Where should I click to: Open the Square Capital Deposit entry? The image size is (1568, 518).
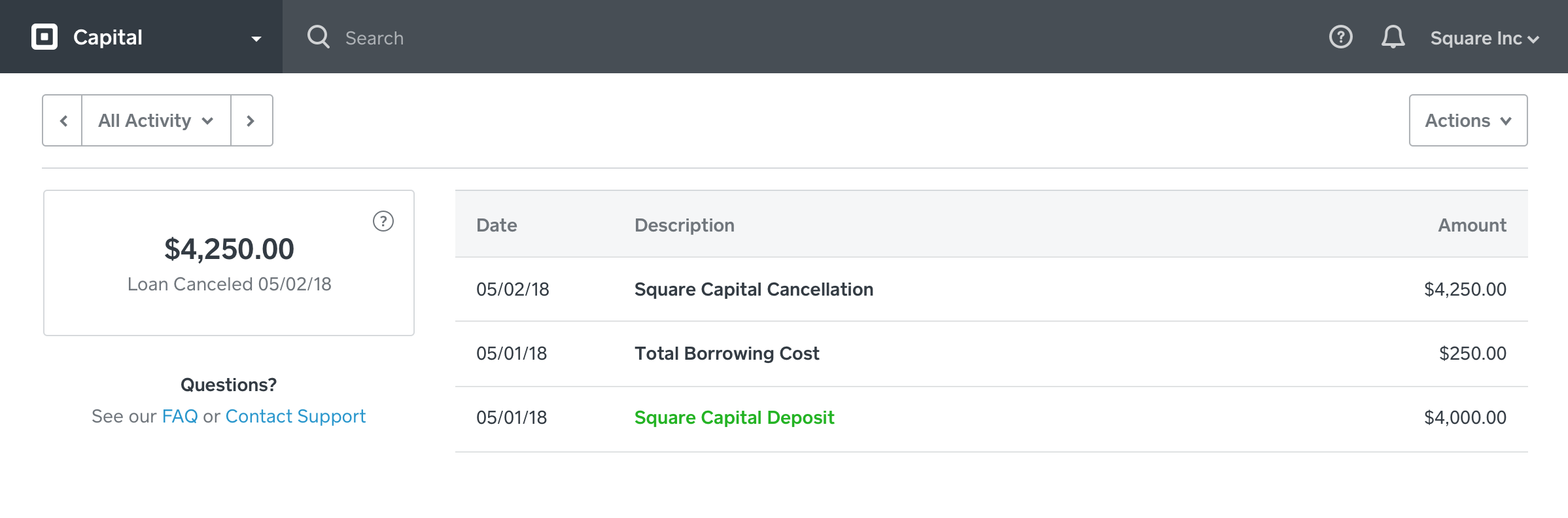coord(734,418)
